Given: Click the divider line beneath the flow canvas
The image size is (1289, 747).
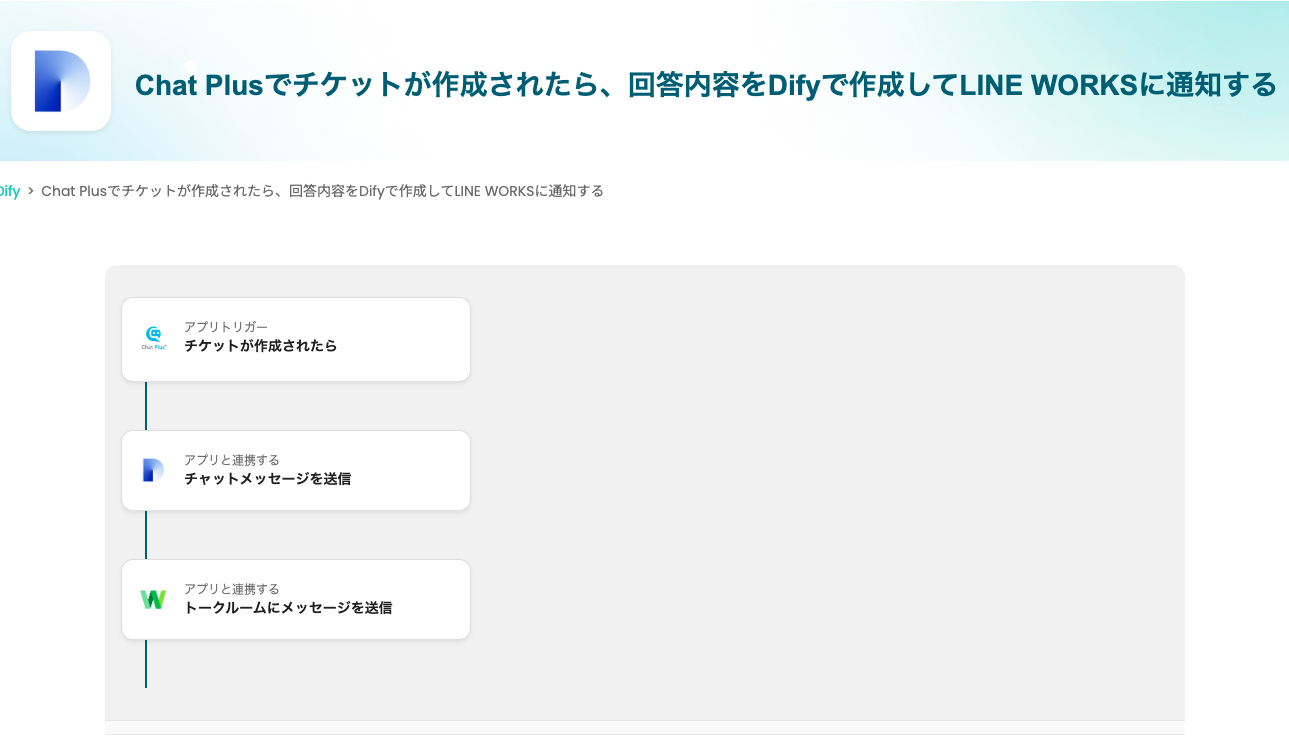Looking at the screenshot, I should click(645, 720).
